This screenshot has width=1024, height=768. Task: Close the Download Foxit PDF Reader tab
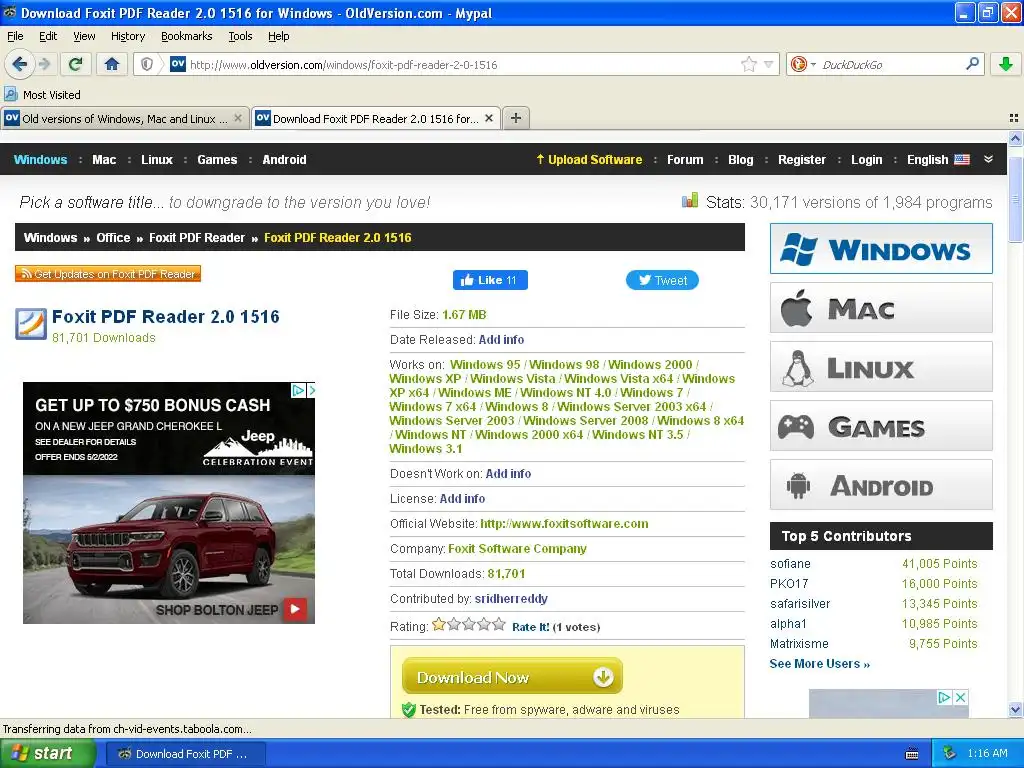pyautogui.click(x=488, y=118)
